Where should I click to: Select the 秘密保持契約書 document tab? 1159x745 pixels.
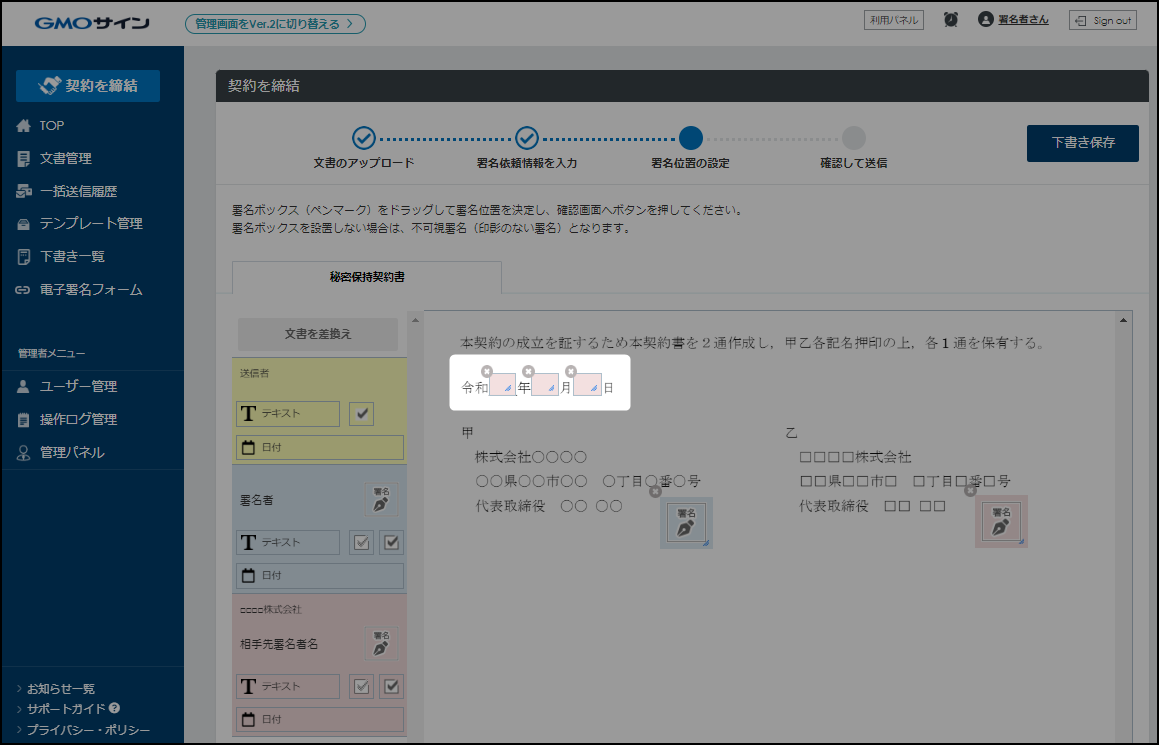[367, 276]
